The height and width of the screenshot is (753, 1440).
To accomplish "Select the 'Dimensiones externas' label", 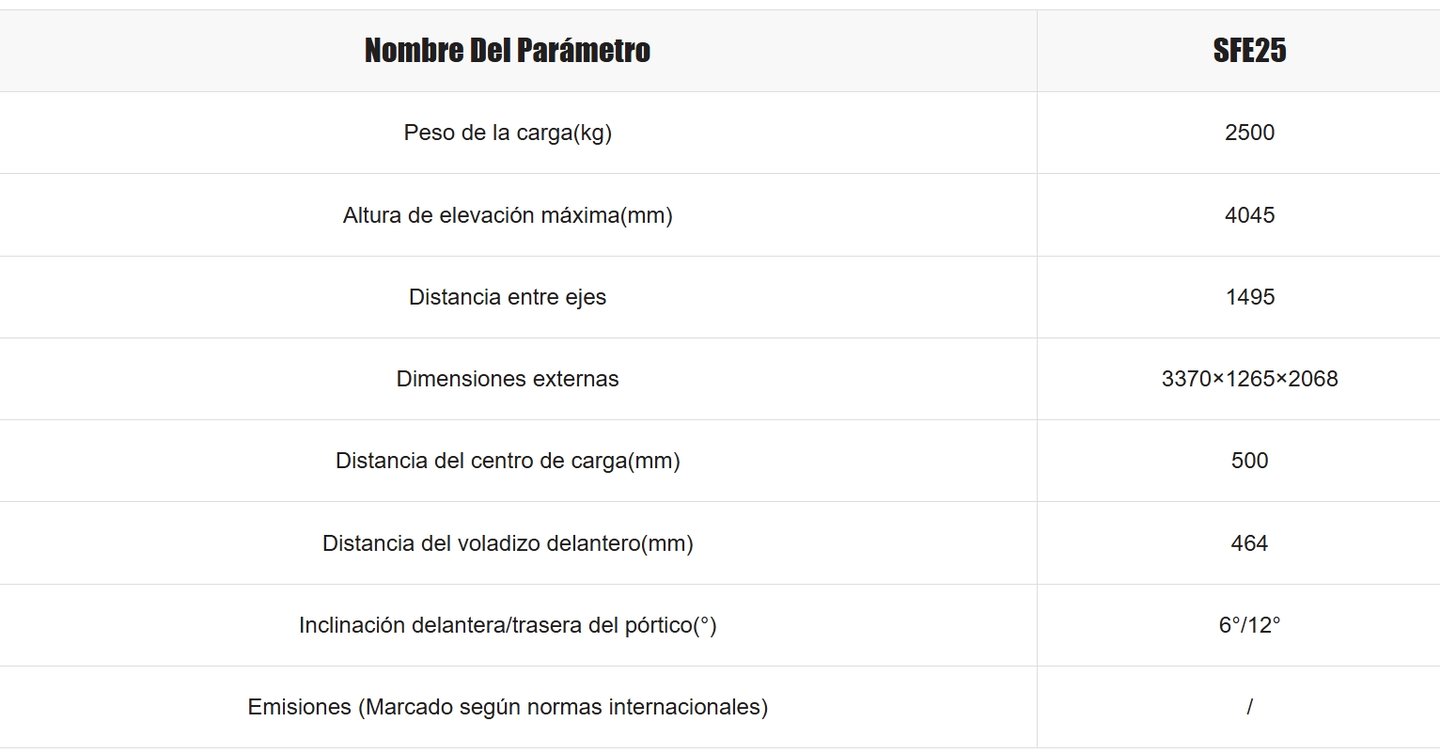I will [x=507, y=379].
